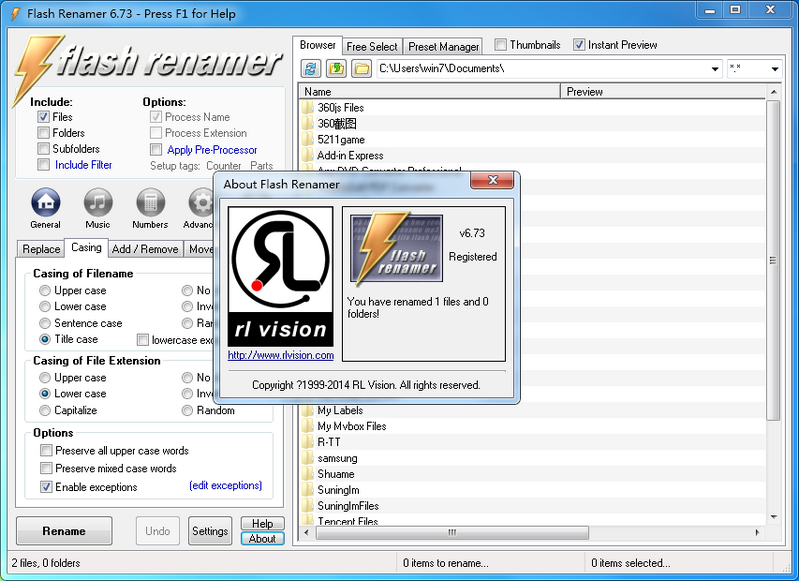Select Title case for filename
This screenshot has height=581, width=799.
click(45, 339)
